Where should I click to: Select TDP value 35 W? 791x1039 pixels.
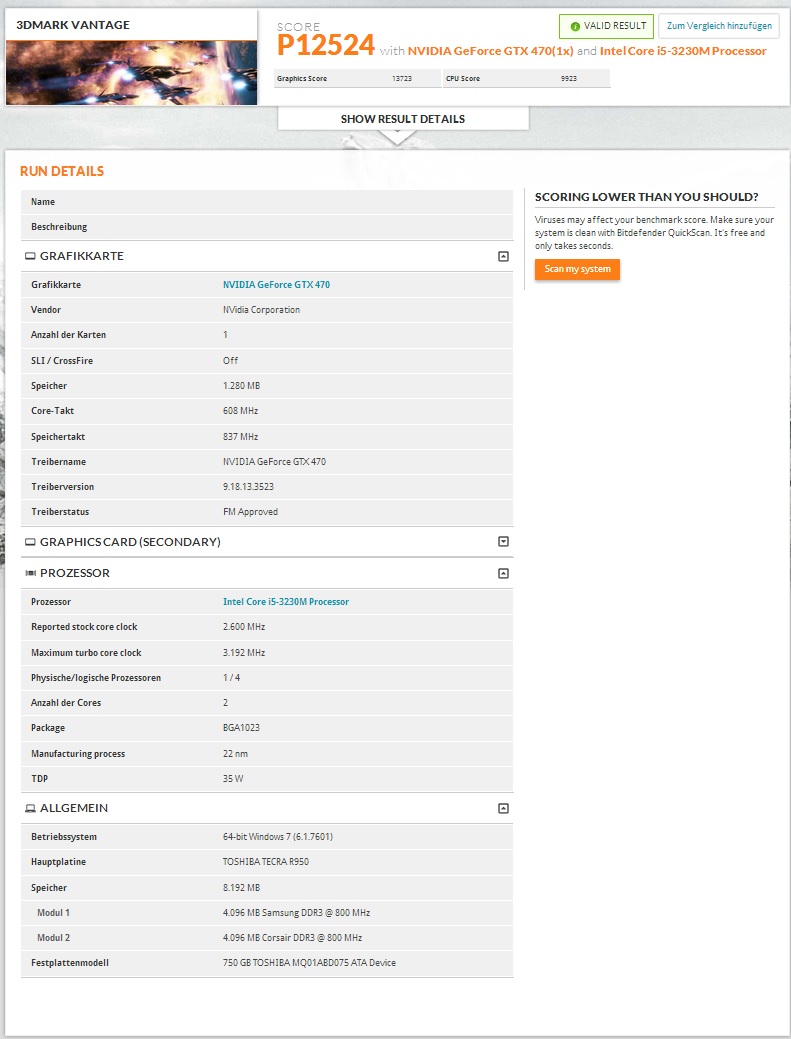click(x=233, y=779)
